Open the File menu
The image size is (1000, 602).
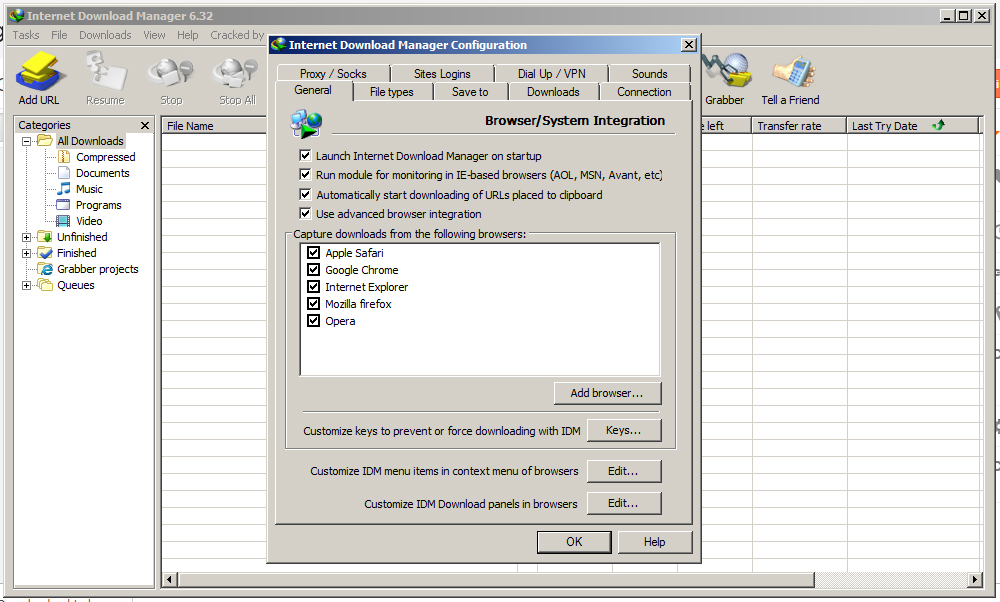click(x=59, y=35)
